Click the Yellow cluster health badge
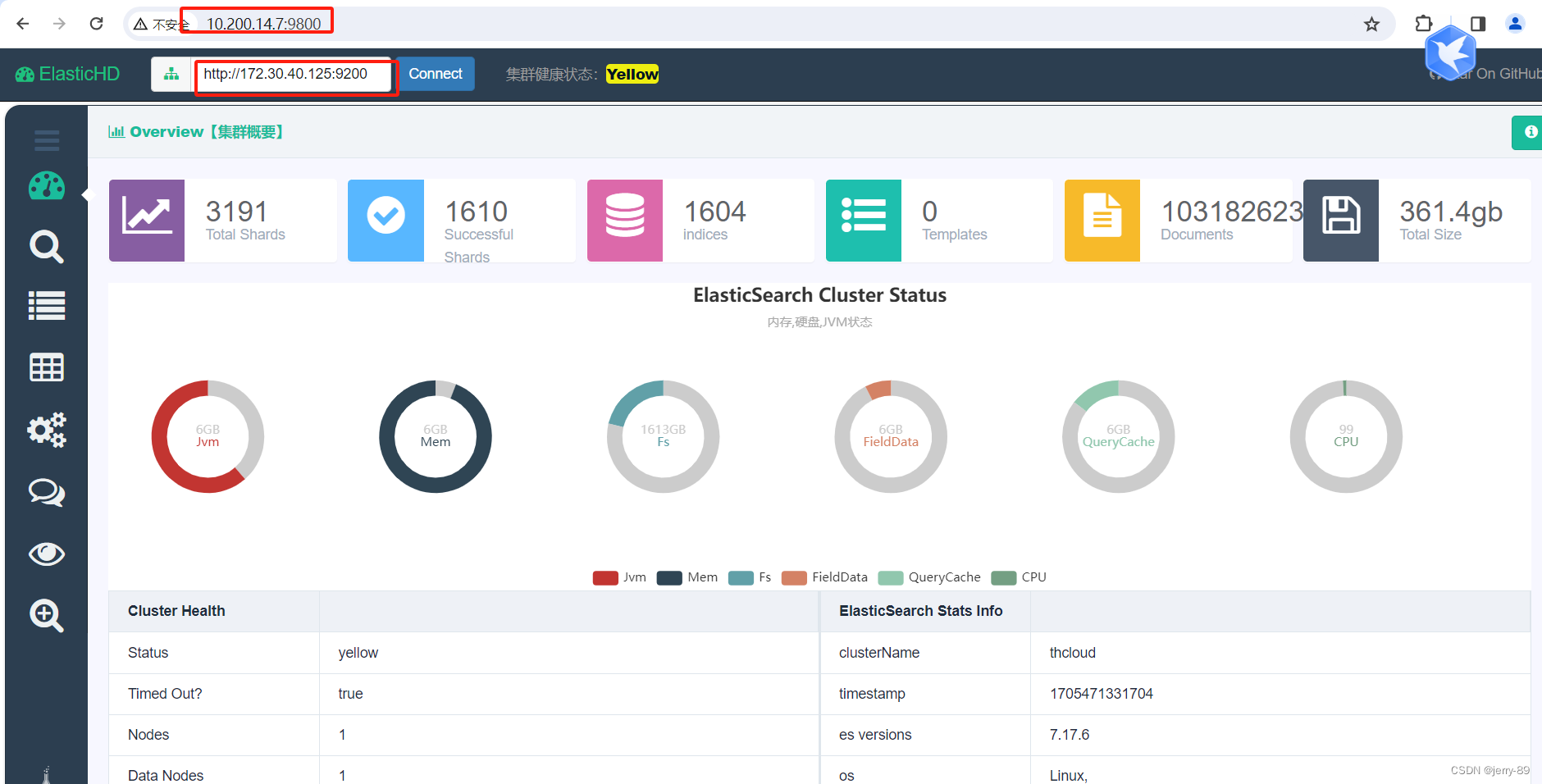The image size is (1542, 784). [x=632, y=74]
